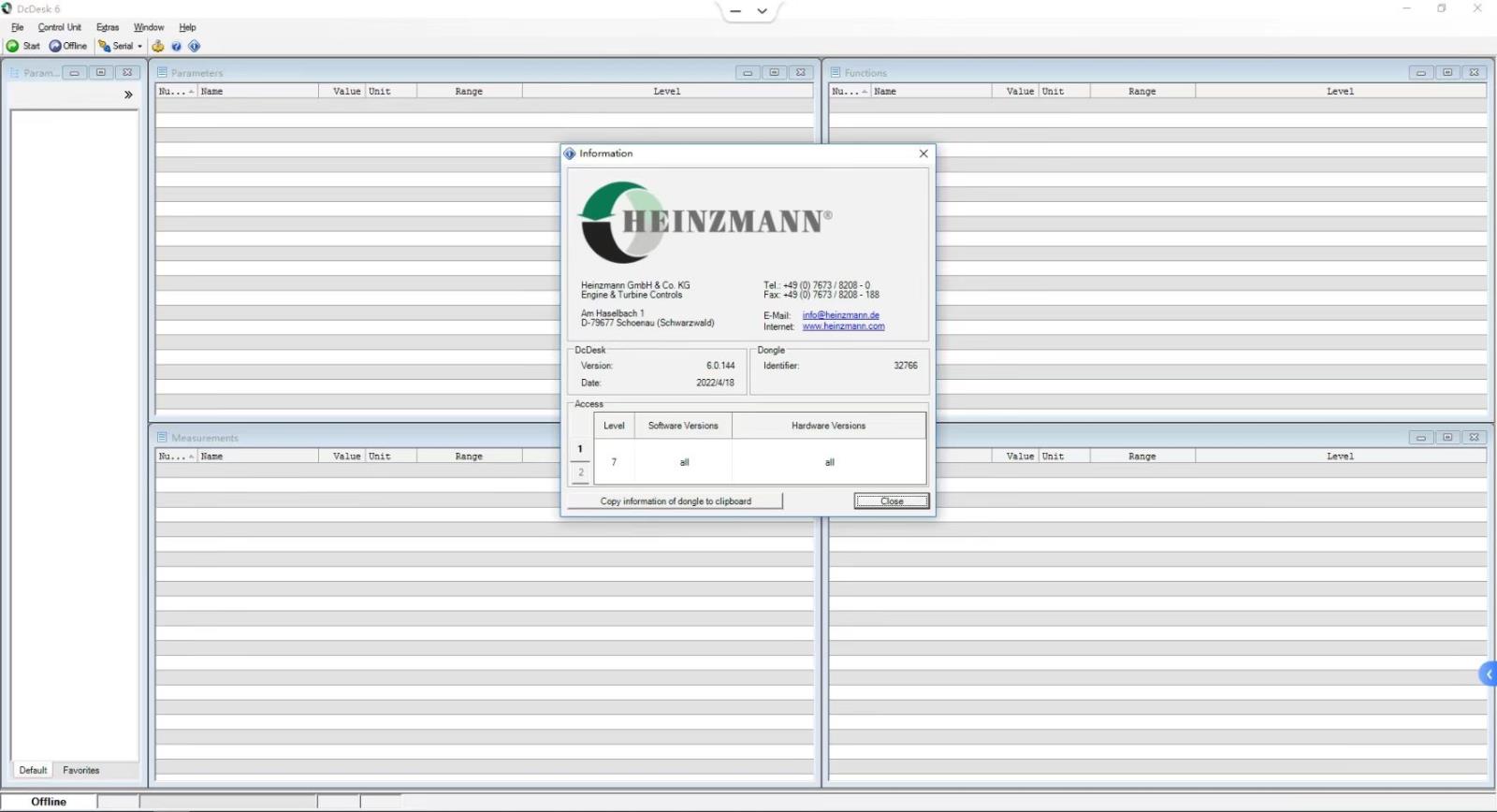Click Copy information of dongle to clipboard
This screenshot has width=1497, height=812.
pos(676,501)
